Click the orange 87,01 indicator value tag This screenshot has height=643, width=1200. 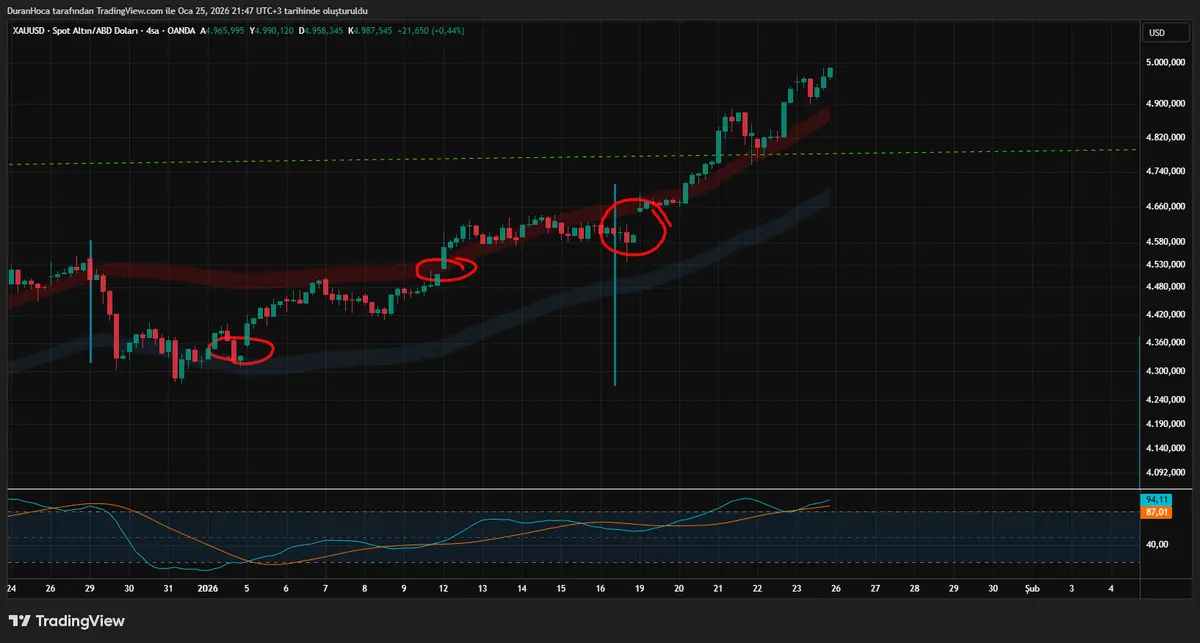point(1158,511)
